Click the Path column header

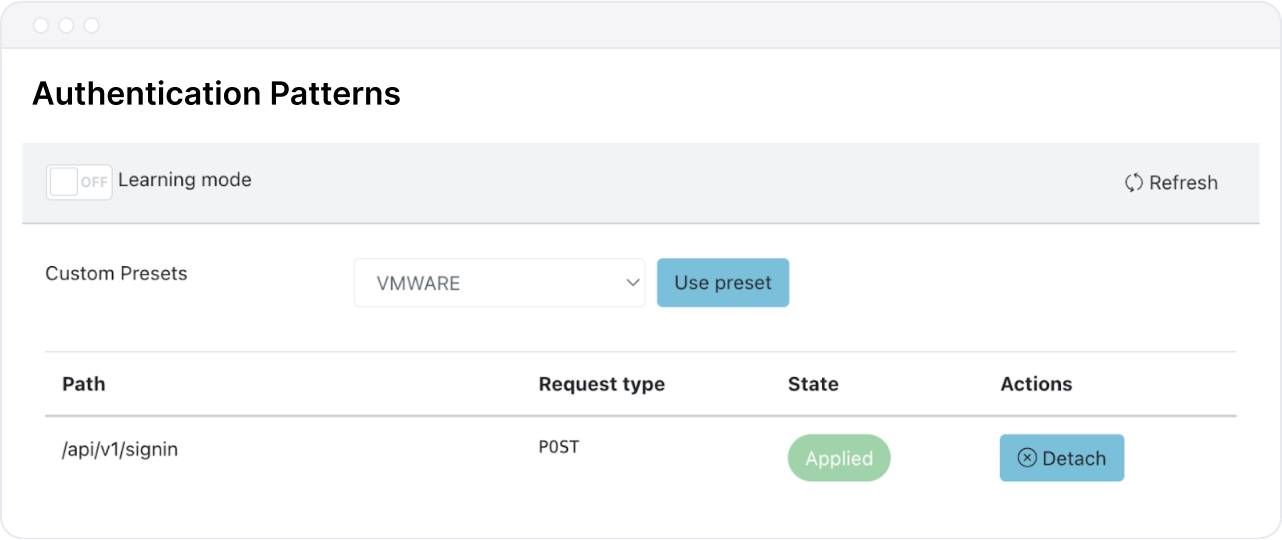[x=84, y=384]
